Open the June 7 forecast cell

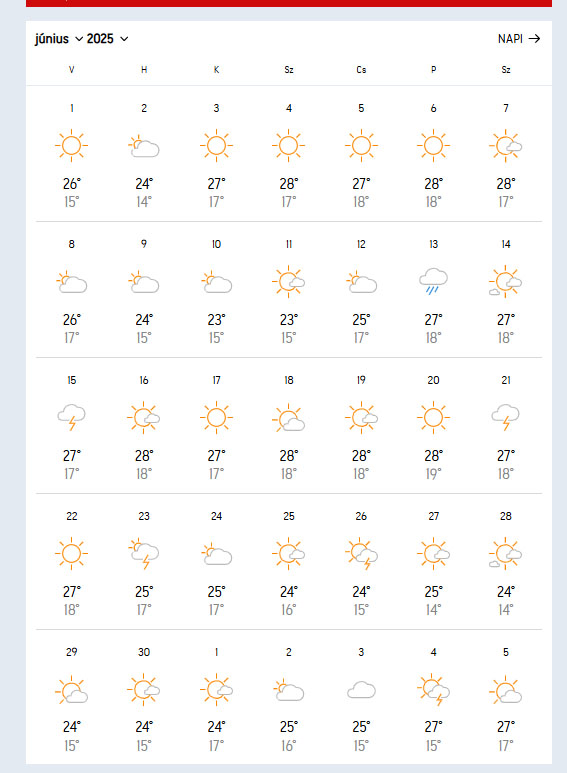click(506, 155)
